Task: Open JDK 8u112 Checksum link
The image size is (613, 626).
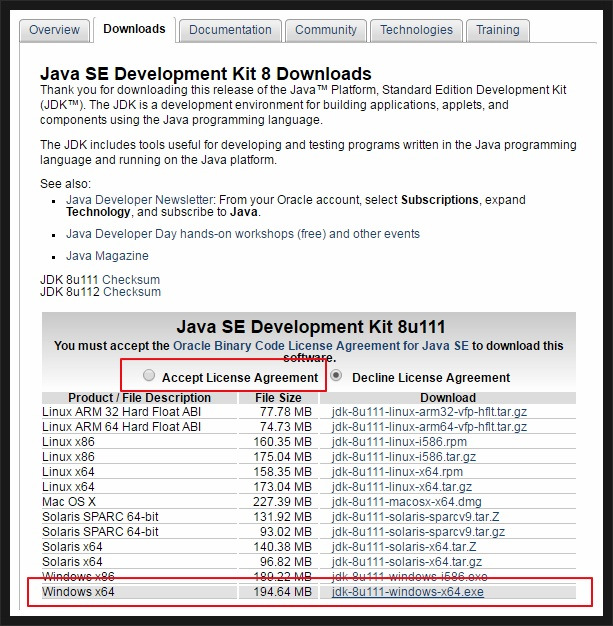Action: [x=132, y=292]
